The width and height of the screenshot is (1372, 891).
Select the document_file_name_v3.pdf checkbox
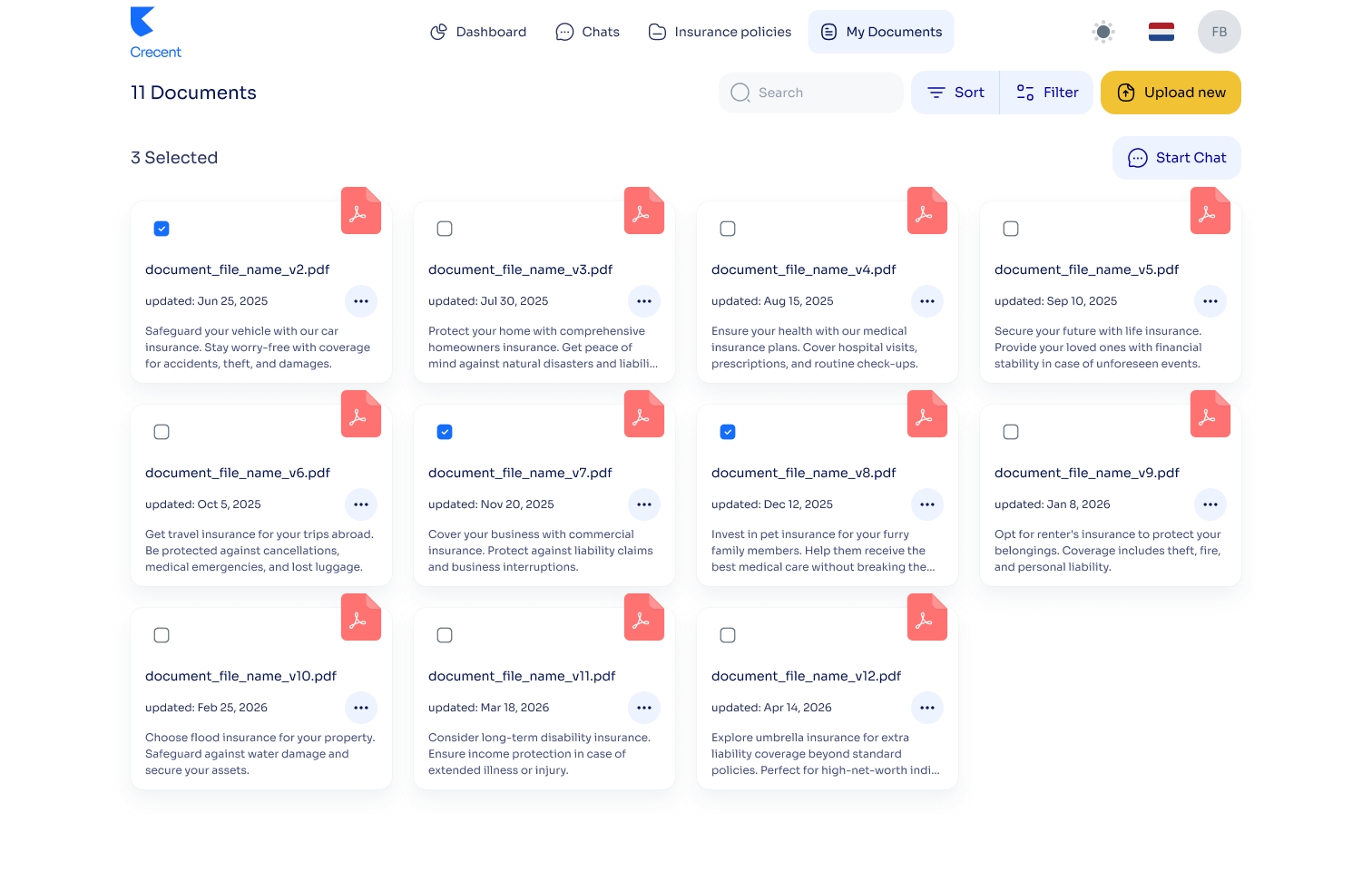click(x=445, y=229)
